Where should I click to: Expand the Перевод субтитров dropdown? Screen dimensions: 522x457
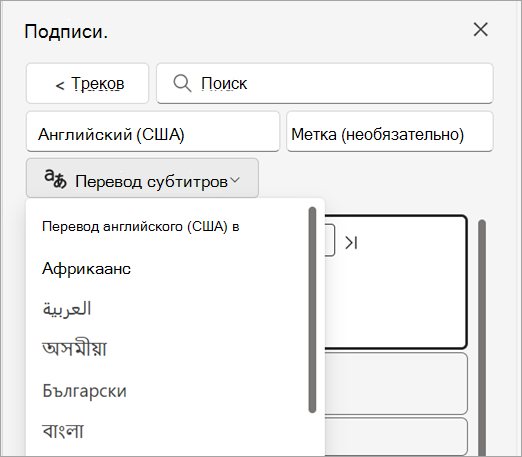(x=142, y=178)
